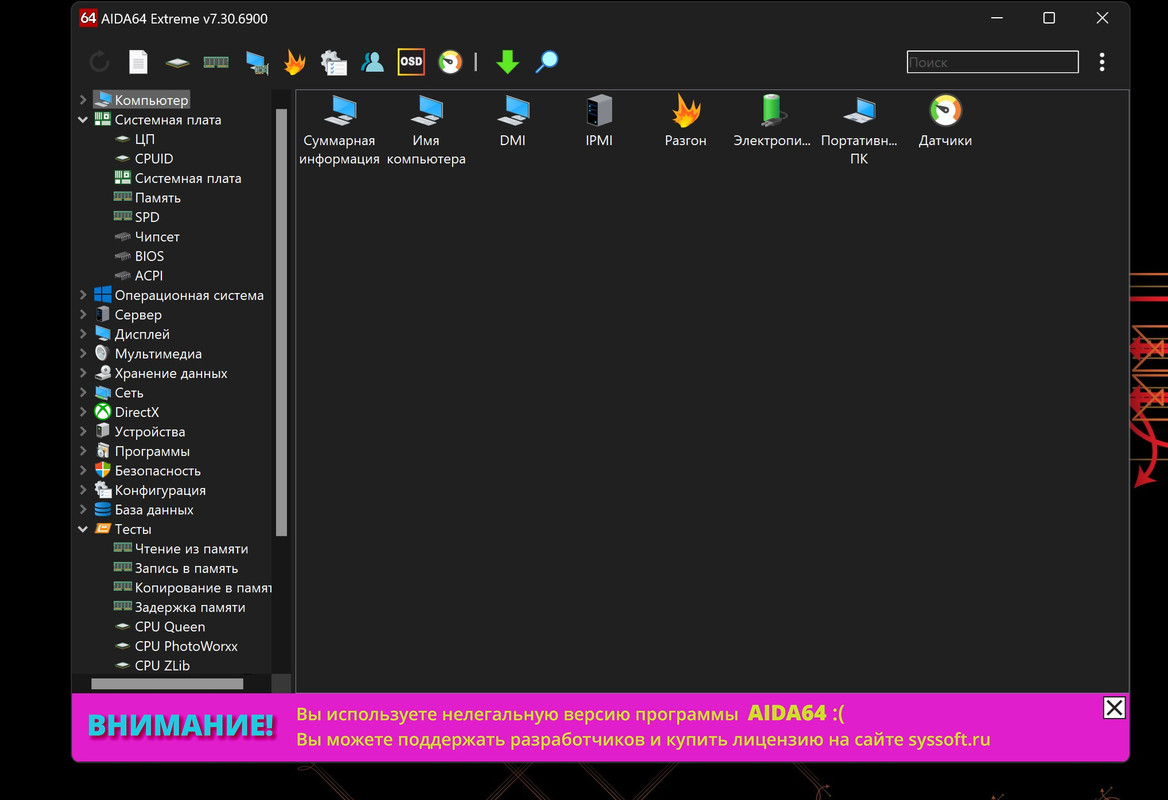Open the Электропитание battery icon
Screen dimensions: 1168x800
(x=772, y=121)
